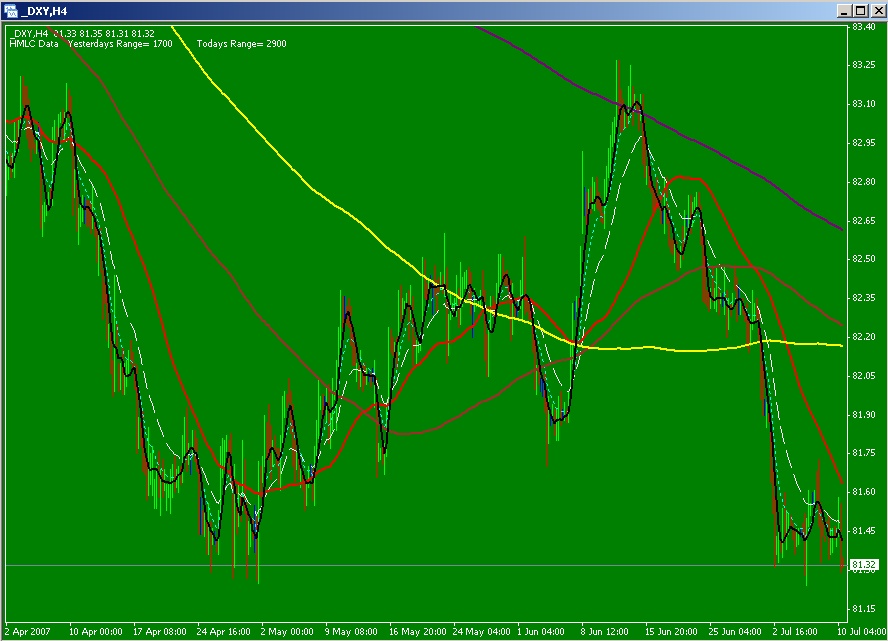The width and height of the screenshot is (888, 641).
Task: Click the '25 Jun 04:00' time axis label
Action: coord(735,631)
